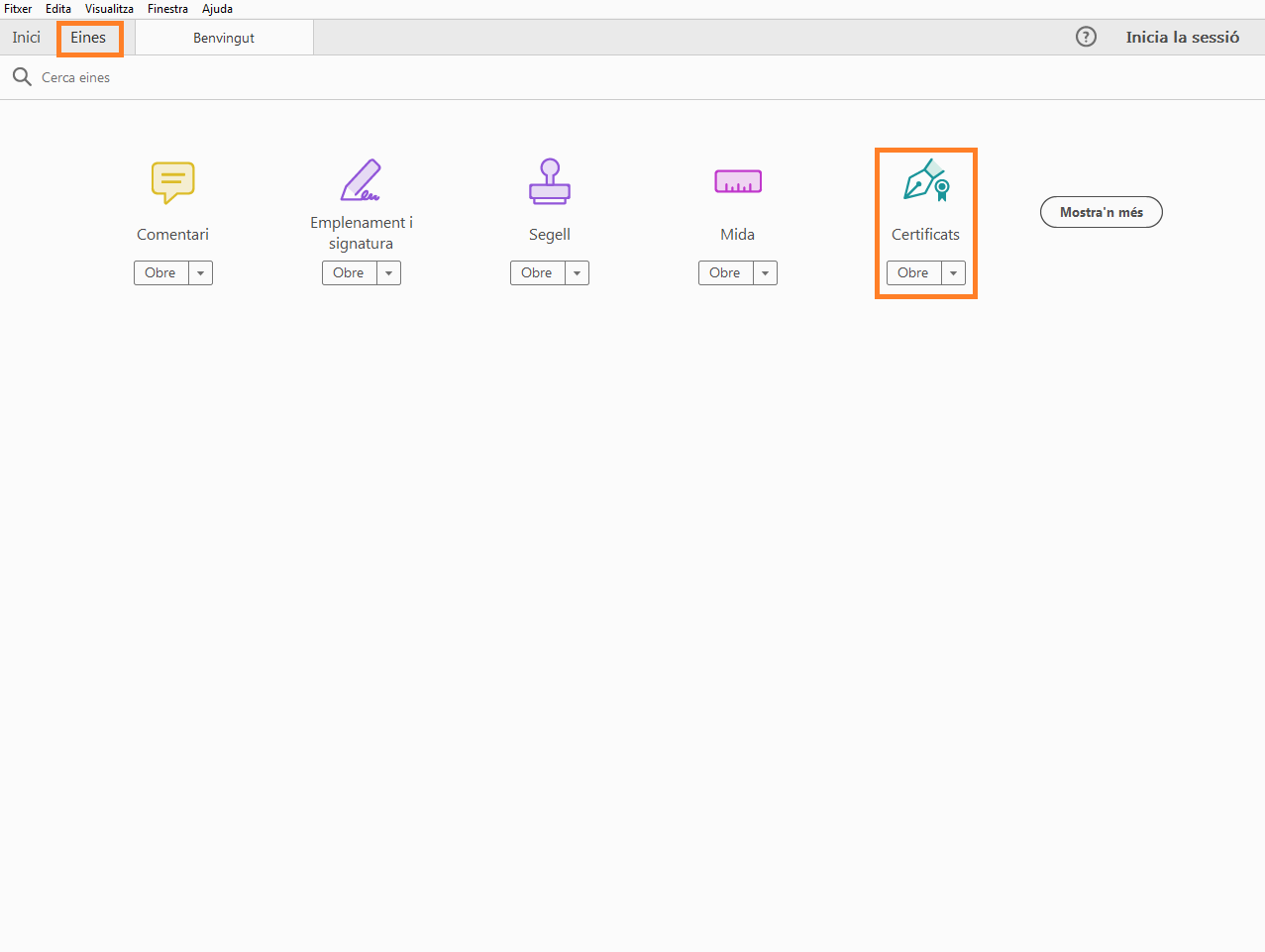The width and height of the screenshot is (1265, 952).
Task: Click the Emplenament i signatura label
Action: (x=362, y=233)
